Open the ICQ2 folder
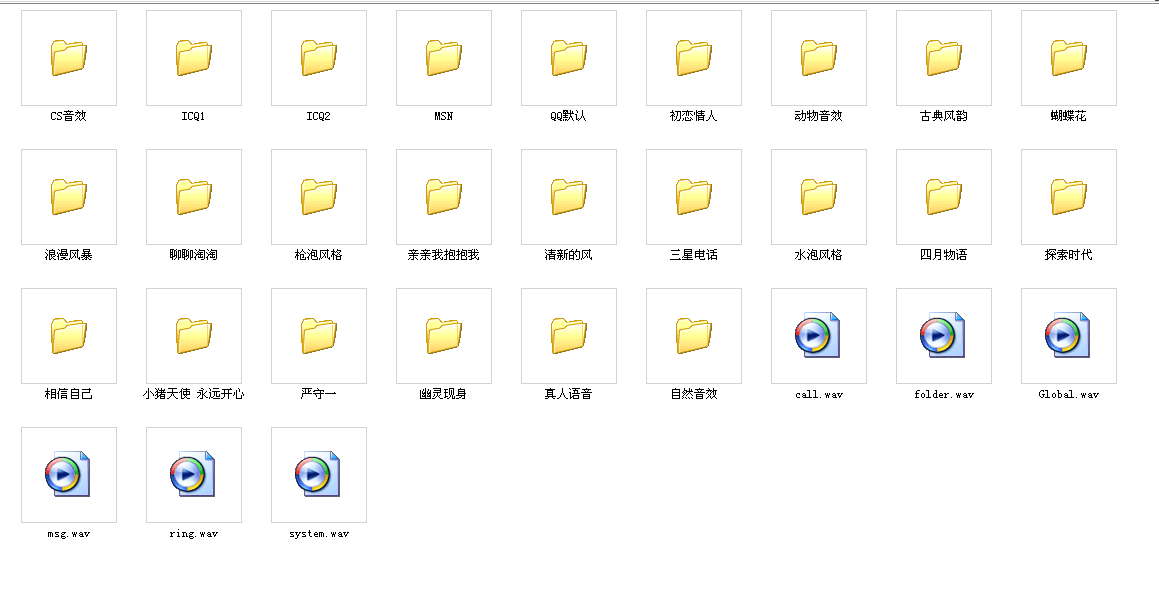 click(x=317, y=58)
